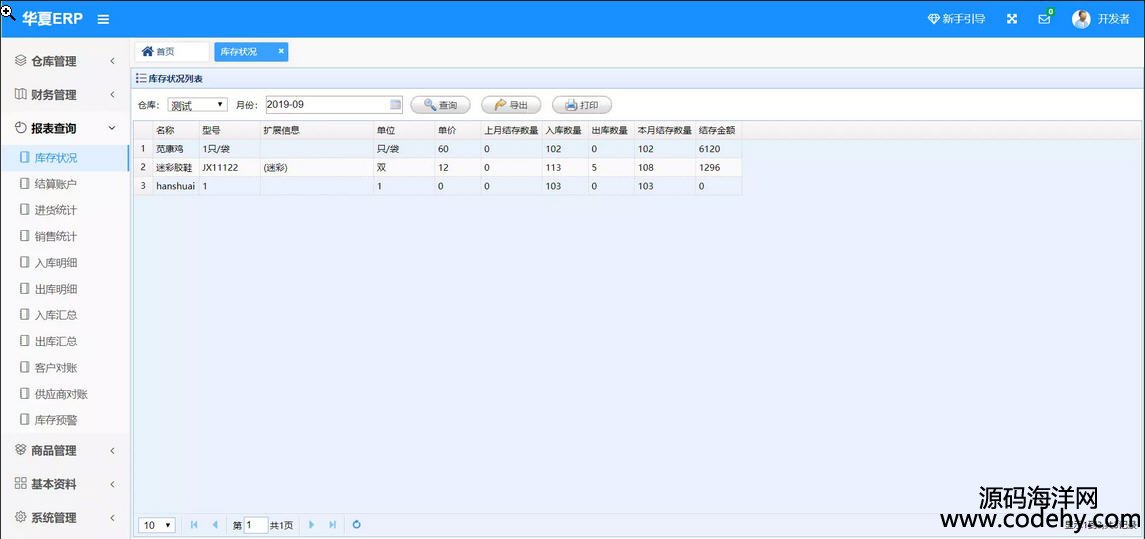Open the 新手引导 guide link

pyautogui.click(x=957, y=19)
